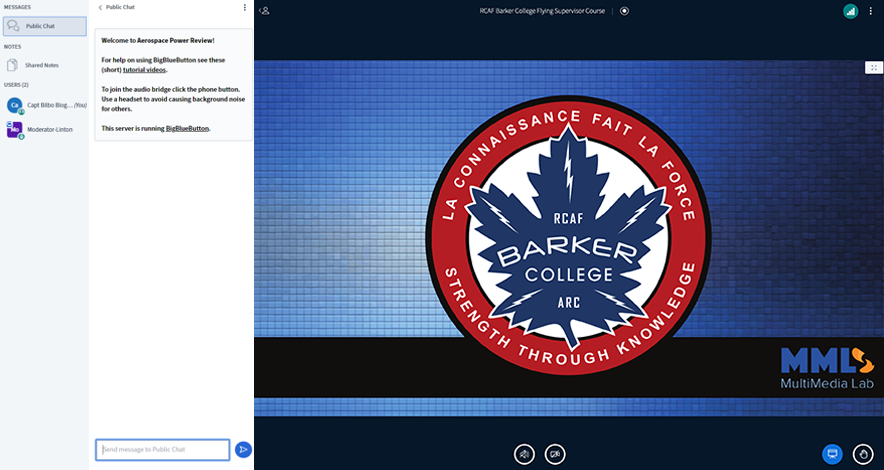Open the tutorial videos link
The image size is (884, 470).
[x=144, y=70]
